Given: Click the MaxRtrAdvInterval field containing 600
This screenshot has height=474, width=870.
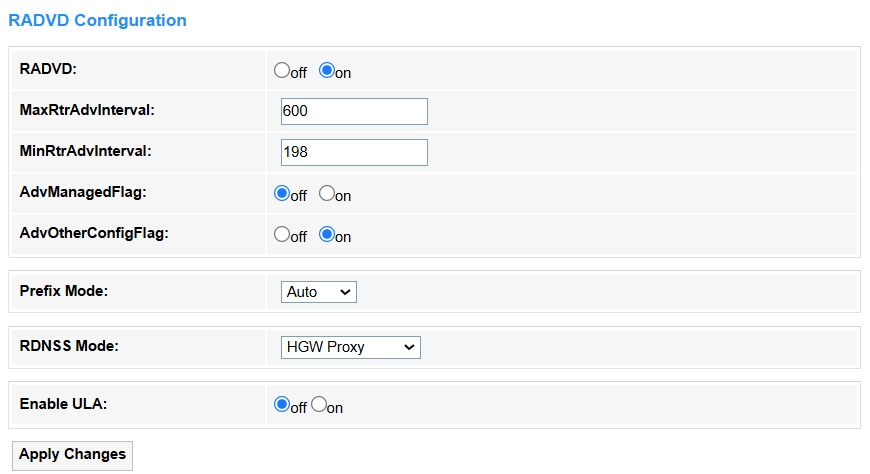Looking at the screenshot, I should tap(354, 111).
